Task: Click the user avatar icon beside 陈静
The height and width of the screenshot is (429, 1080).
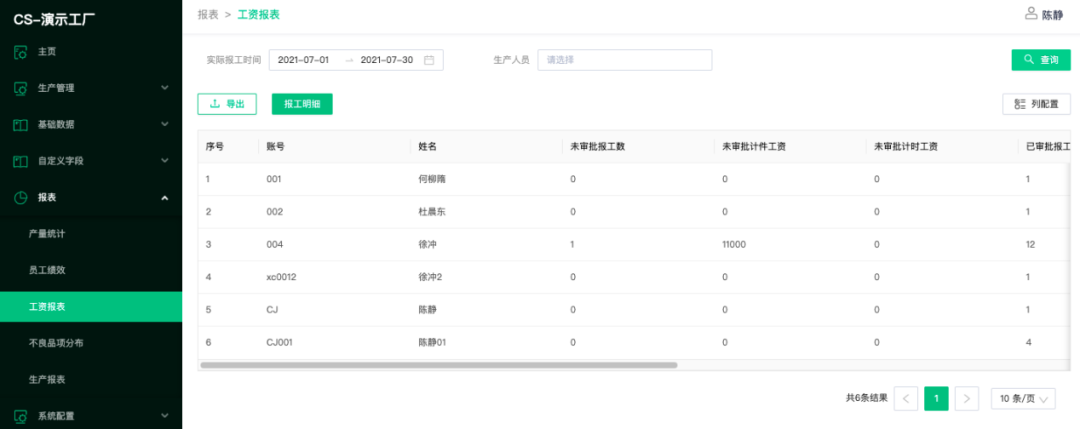Action: pos(1031,14)
